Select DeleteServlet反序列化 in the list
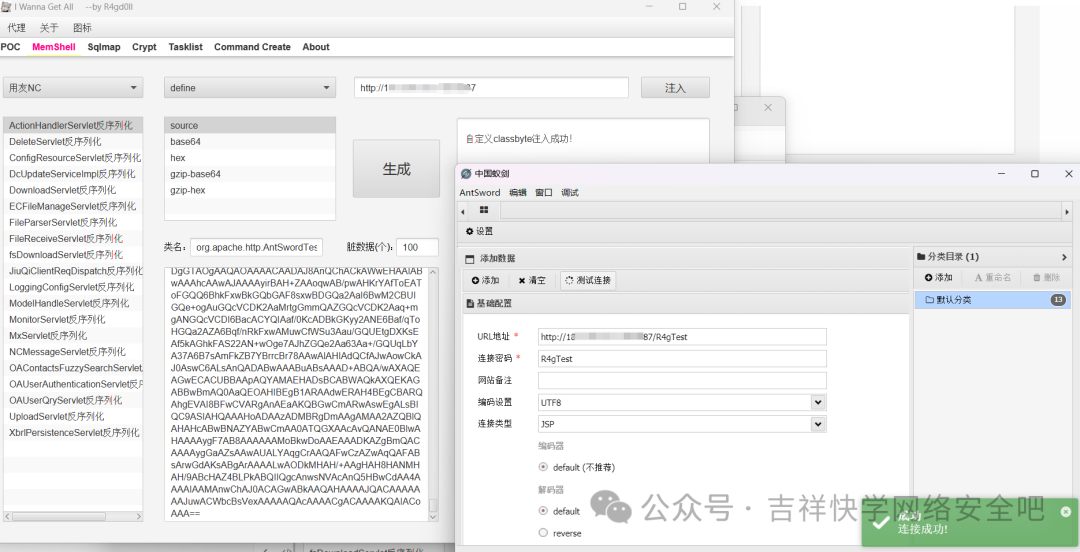The height and width of the screenshot is (552, 1080). pyautogui.click(x=73, y=141)
